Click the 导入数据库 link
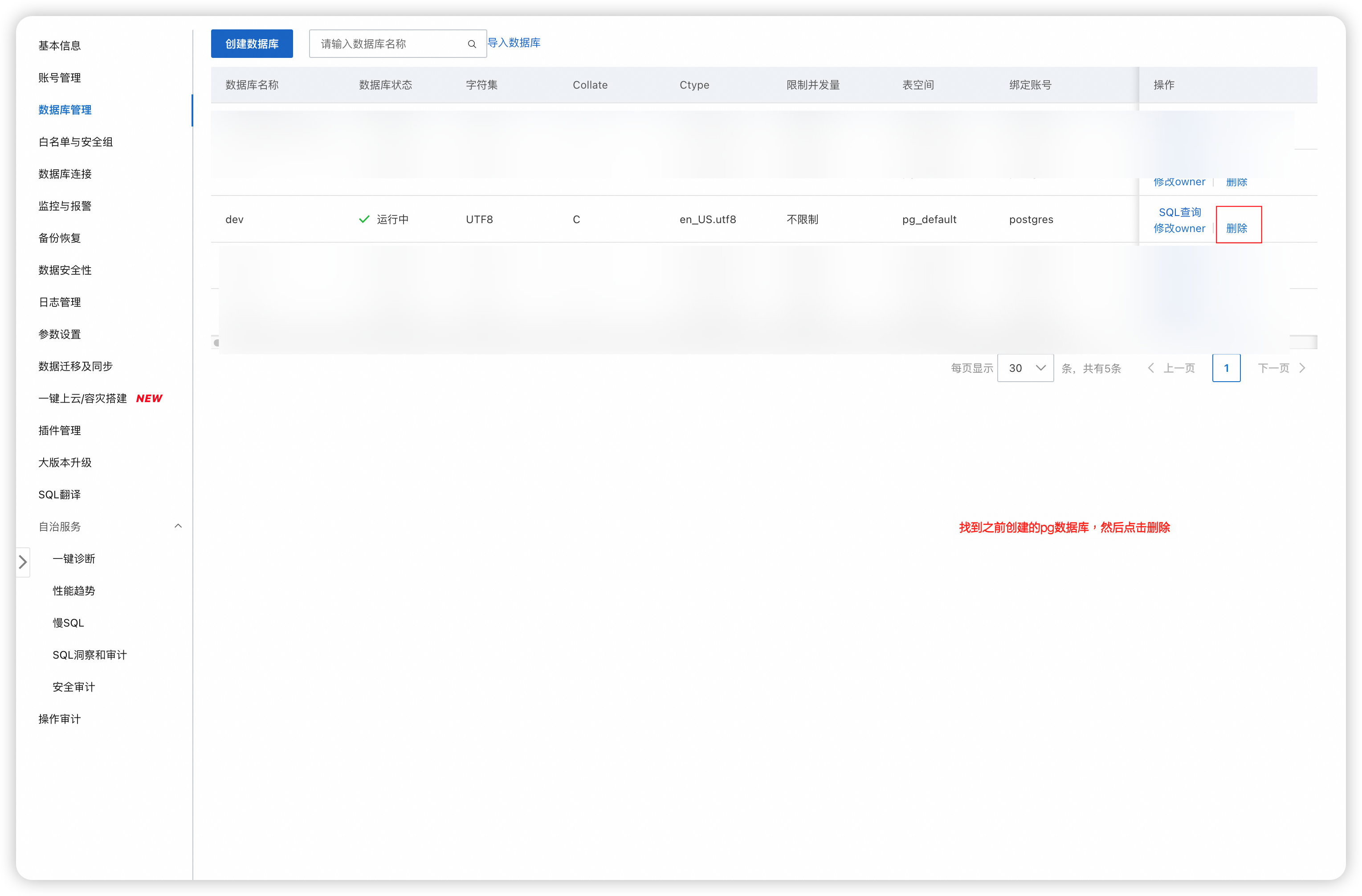The width and height of the screenshot is (1362, 896). (514, 43)
